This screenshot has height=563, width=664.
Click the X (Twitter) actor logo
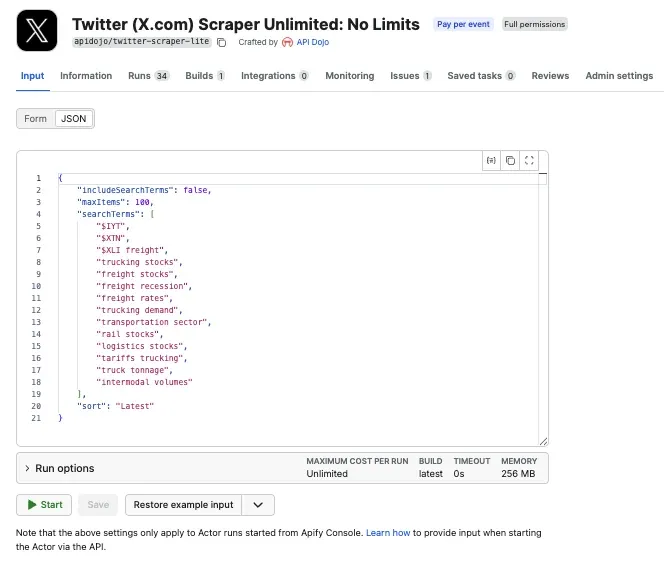37,31
